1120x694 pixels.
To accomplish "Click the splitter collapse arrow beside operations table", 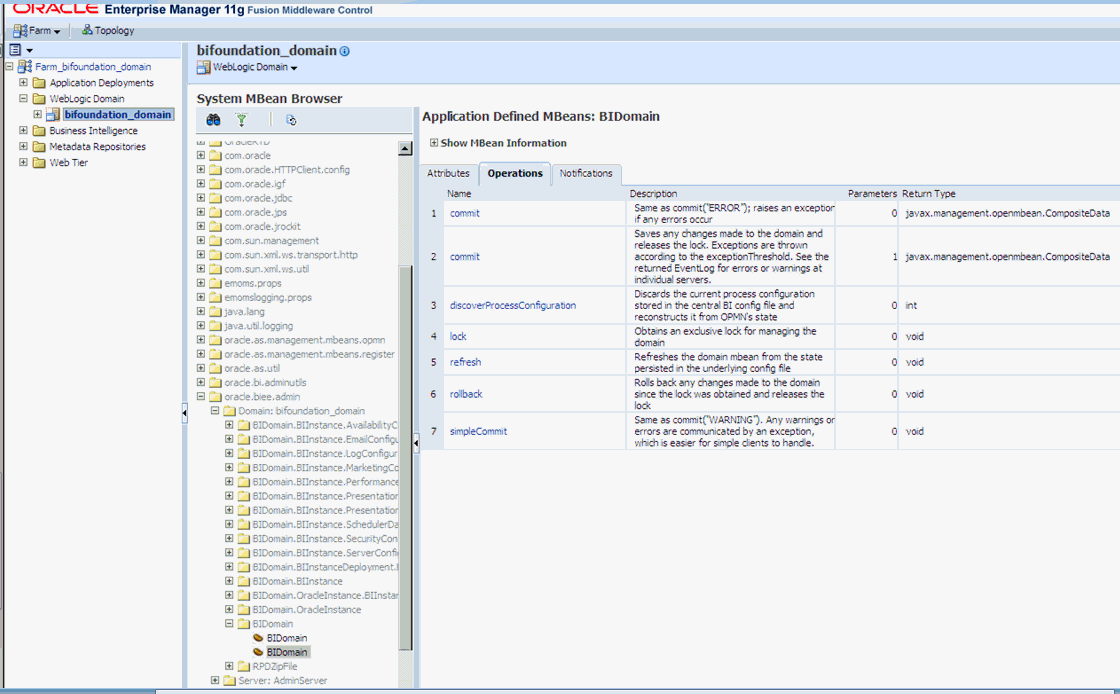I will tap(416, 443).
